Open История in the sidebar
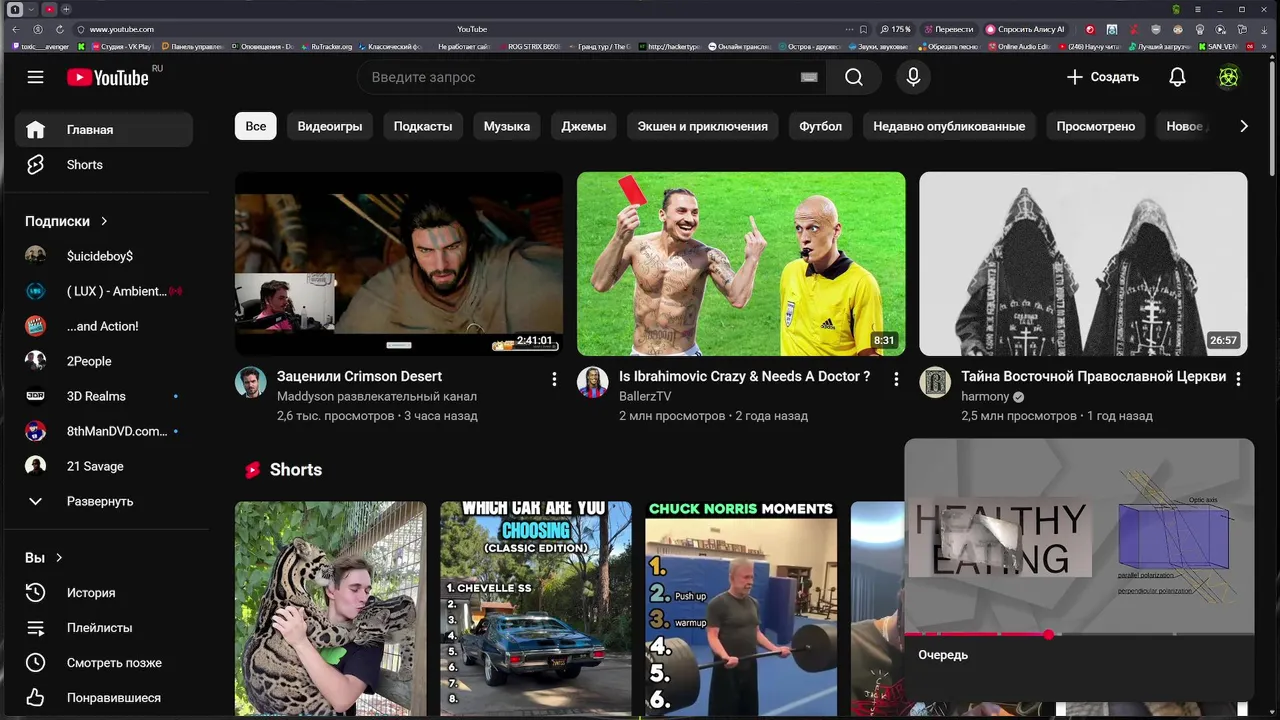The height and width of the screenshot is (720, 1280). click(x=104, y=593)
